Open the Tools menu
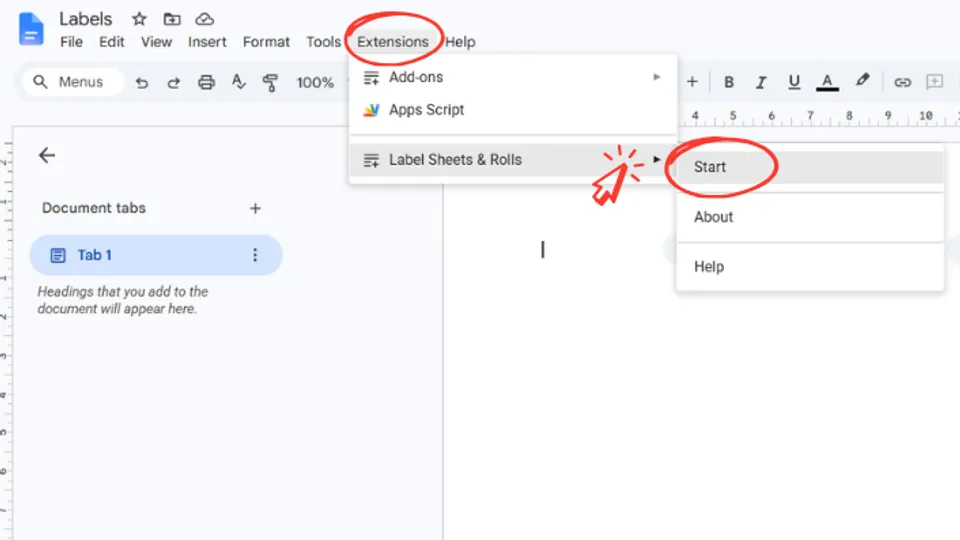The image size is (960, 540). pos(323,42)
